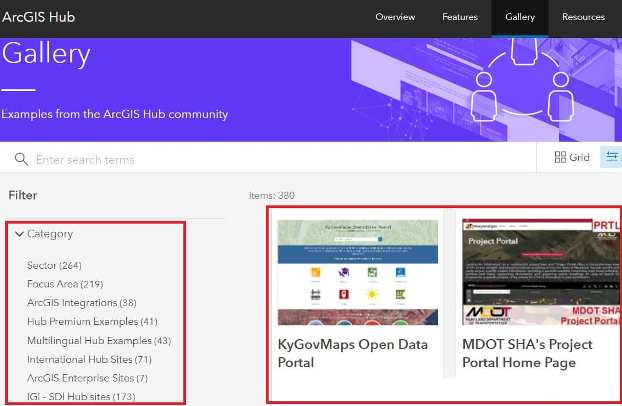Toggle the filter panel icon
622x406 pixels.
coord(611,157)
